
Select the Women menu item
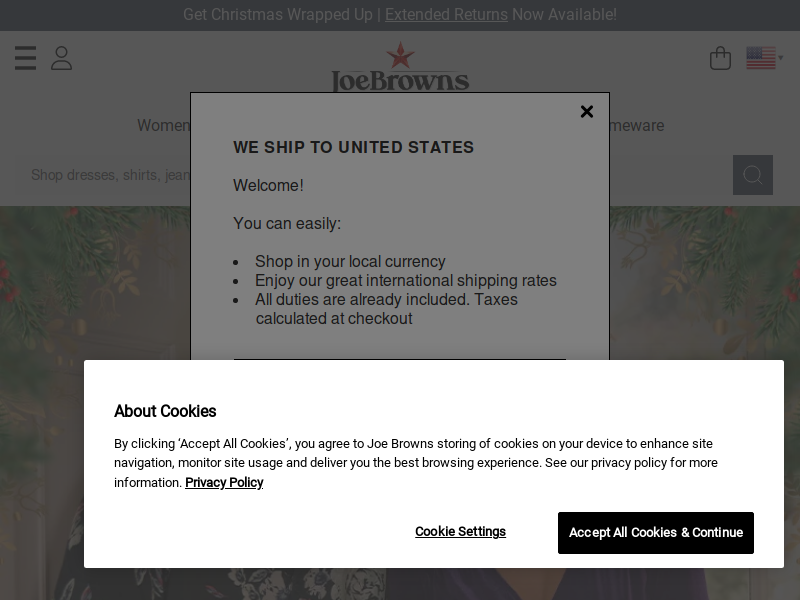163,126
